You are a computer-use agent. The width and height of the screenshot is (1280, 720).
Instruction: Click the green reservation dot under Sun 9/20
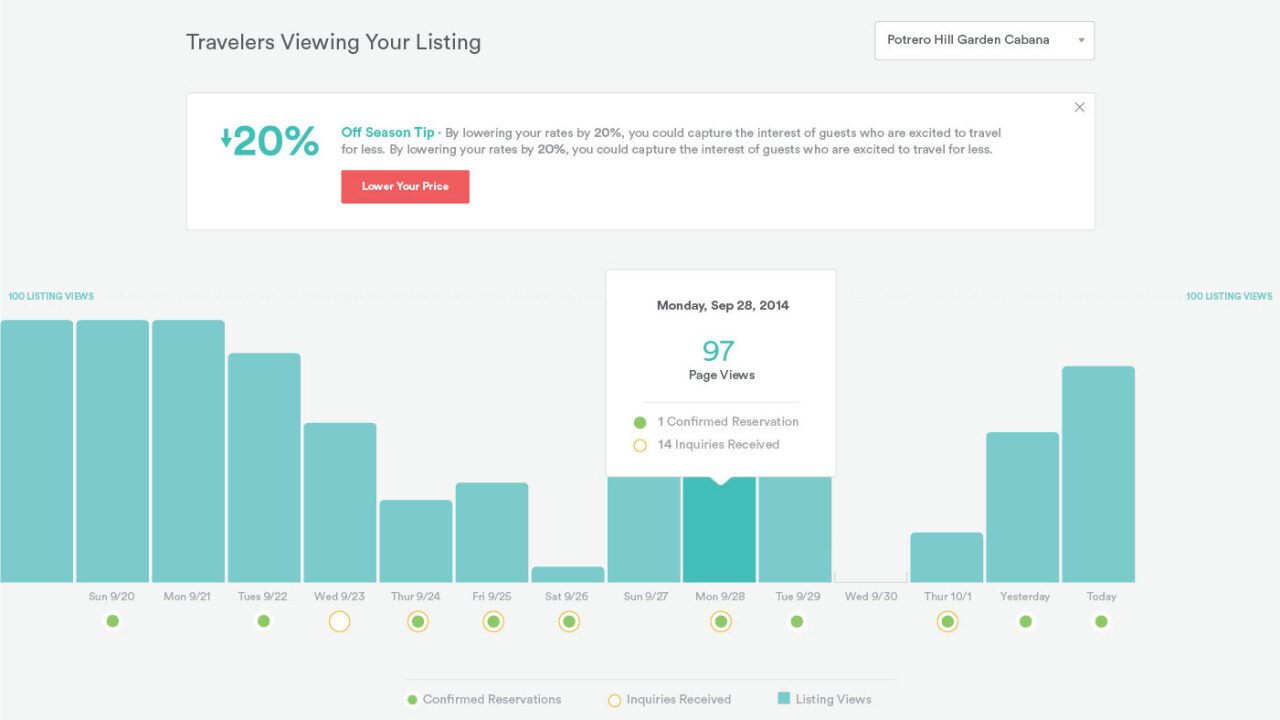coord(113,621)
